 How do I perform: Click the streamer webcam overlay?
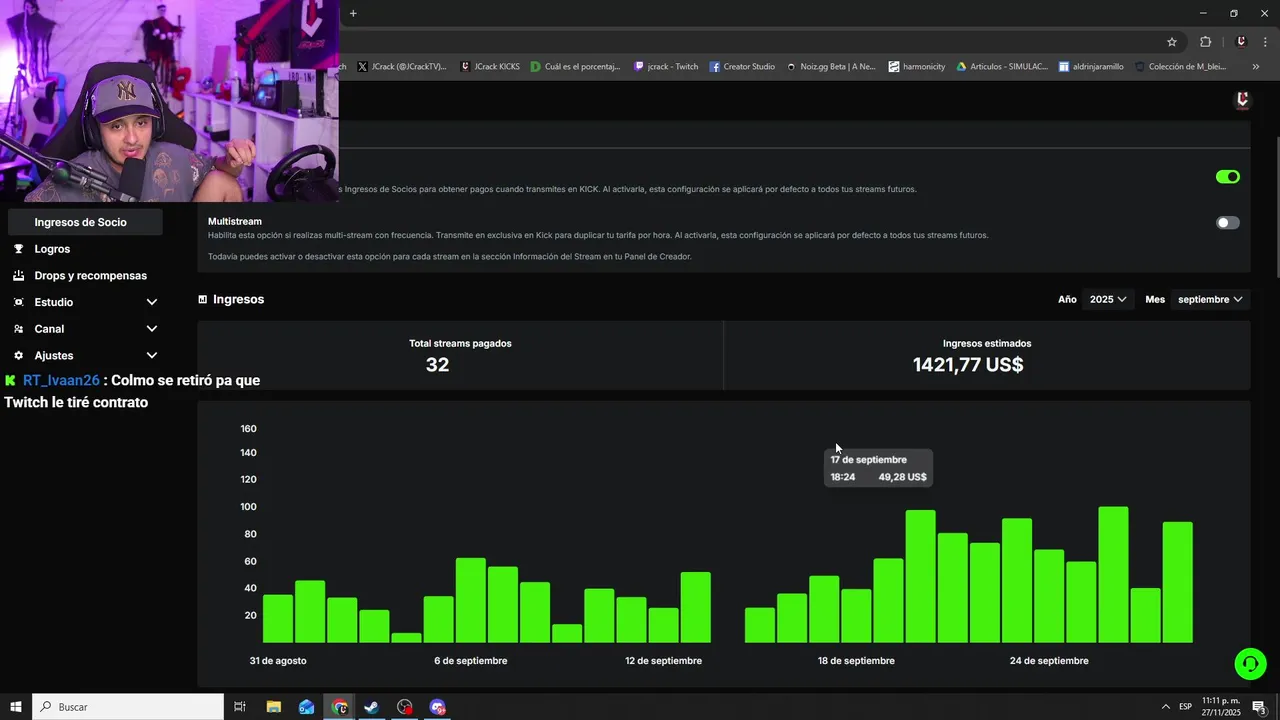[169, 101]
